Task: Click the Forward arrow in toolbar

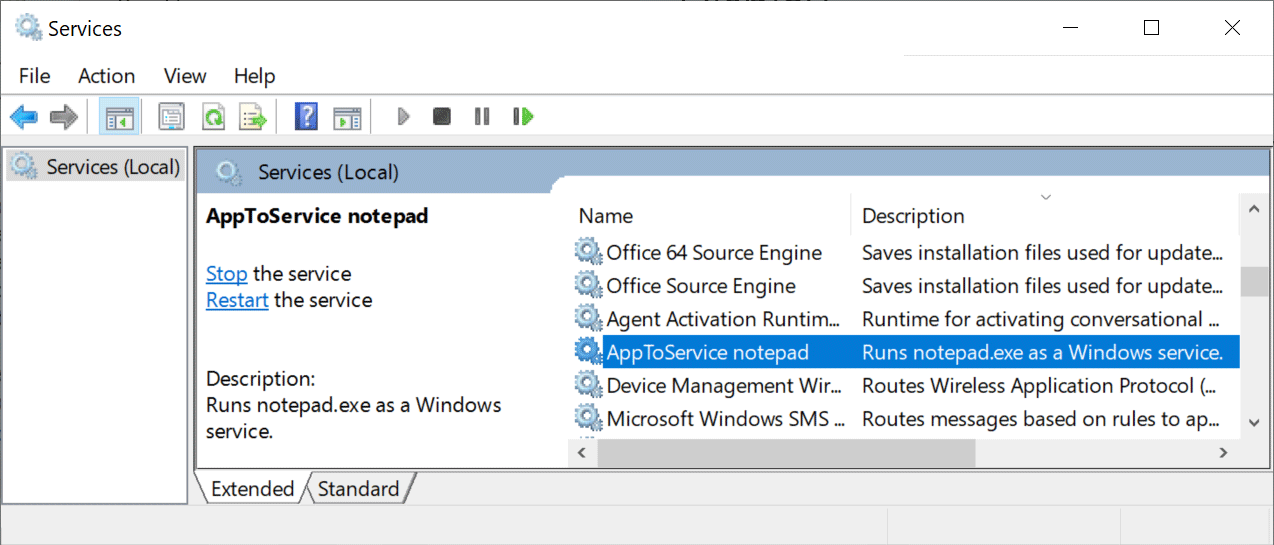Action: click(64, 117)
